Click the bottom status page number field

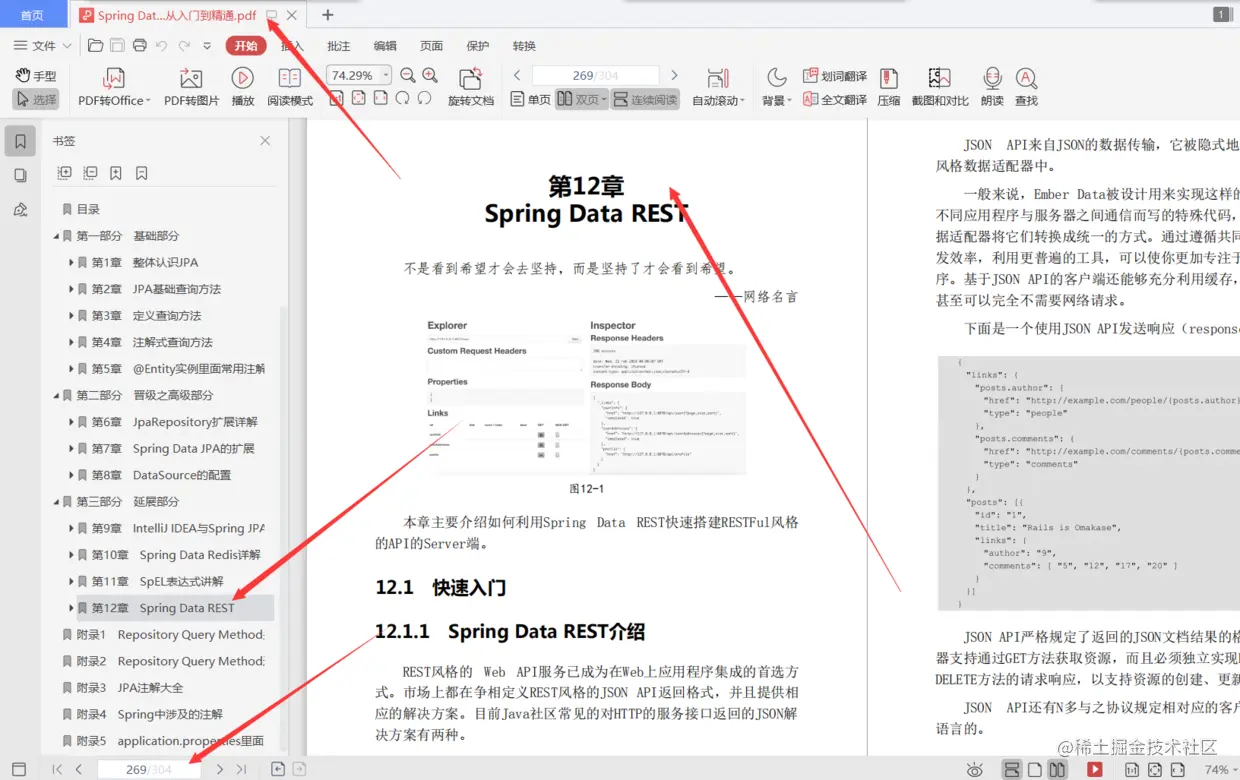click(149, 769)
